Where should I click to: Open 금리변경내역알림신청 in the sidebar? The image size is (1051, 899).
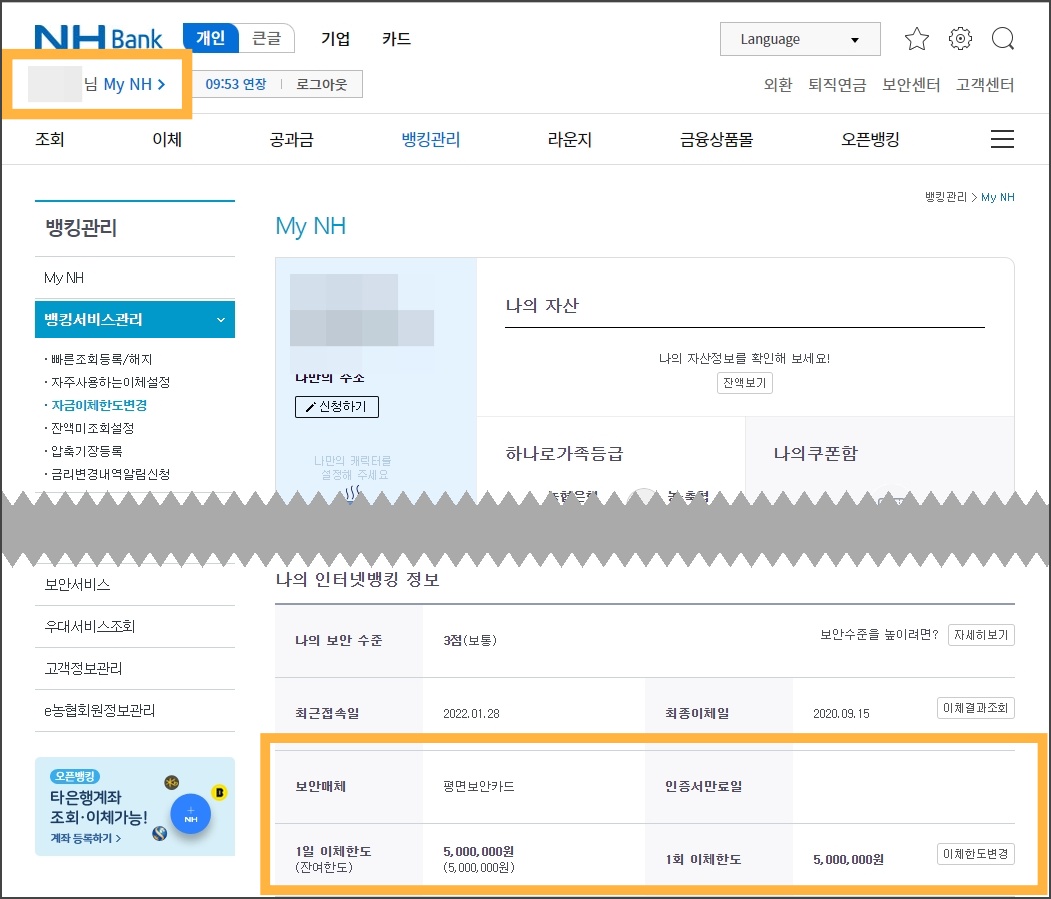click(111, 474)
